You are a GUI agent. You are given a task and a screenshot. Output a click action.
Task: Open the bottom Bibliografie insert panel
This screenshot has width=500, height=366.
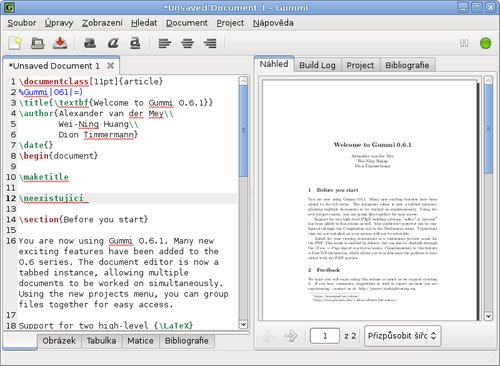tap(186, 341)
